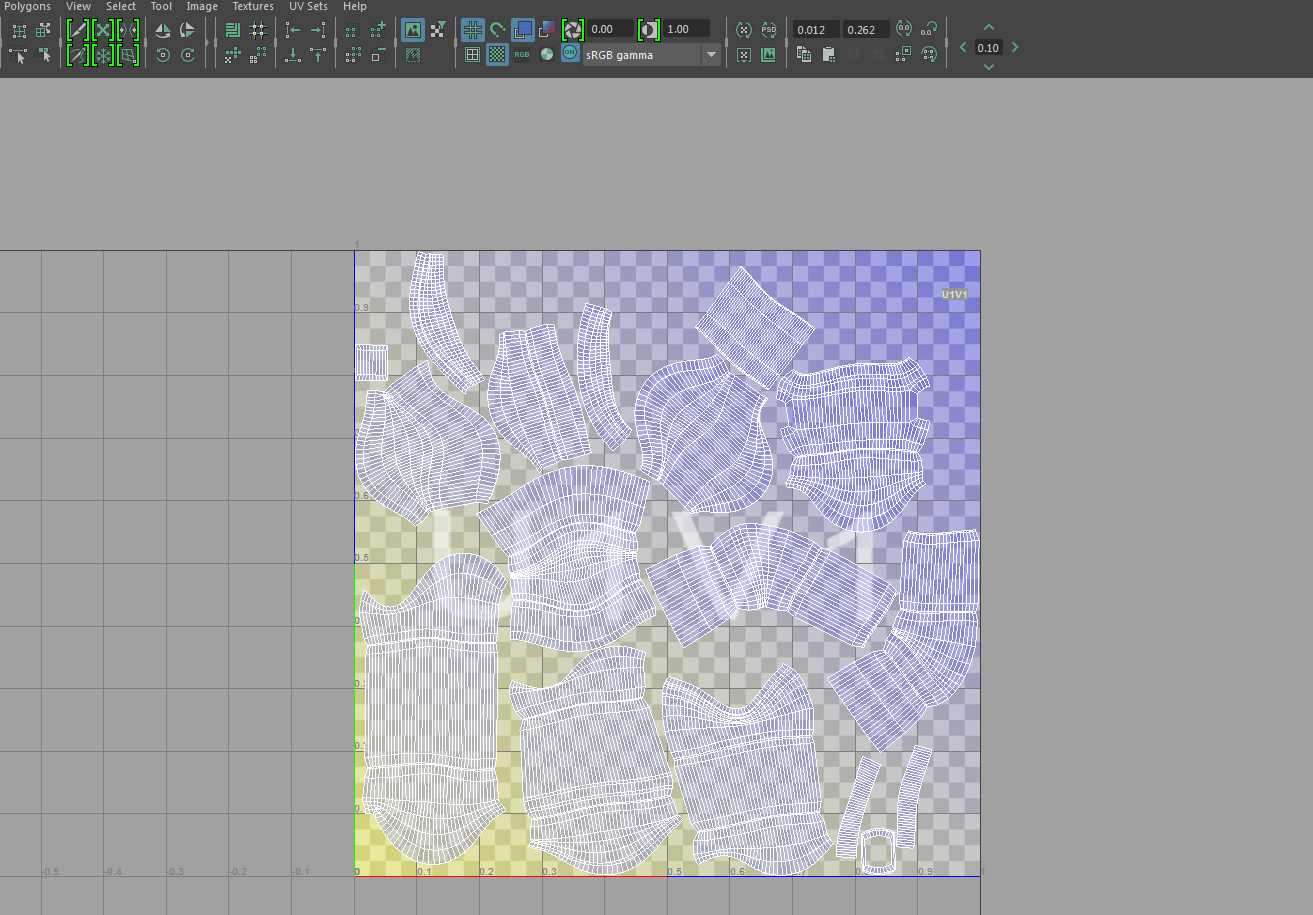Toggle pixel snap magnet
The height and width of the screenshot is (915, 1313).
coord(497,30)
